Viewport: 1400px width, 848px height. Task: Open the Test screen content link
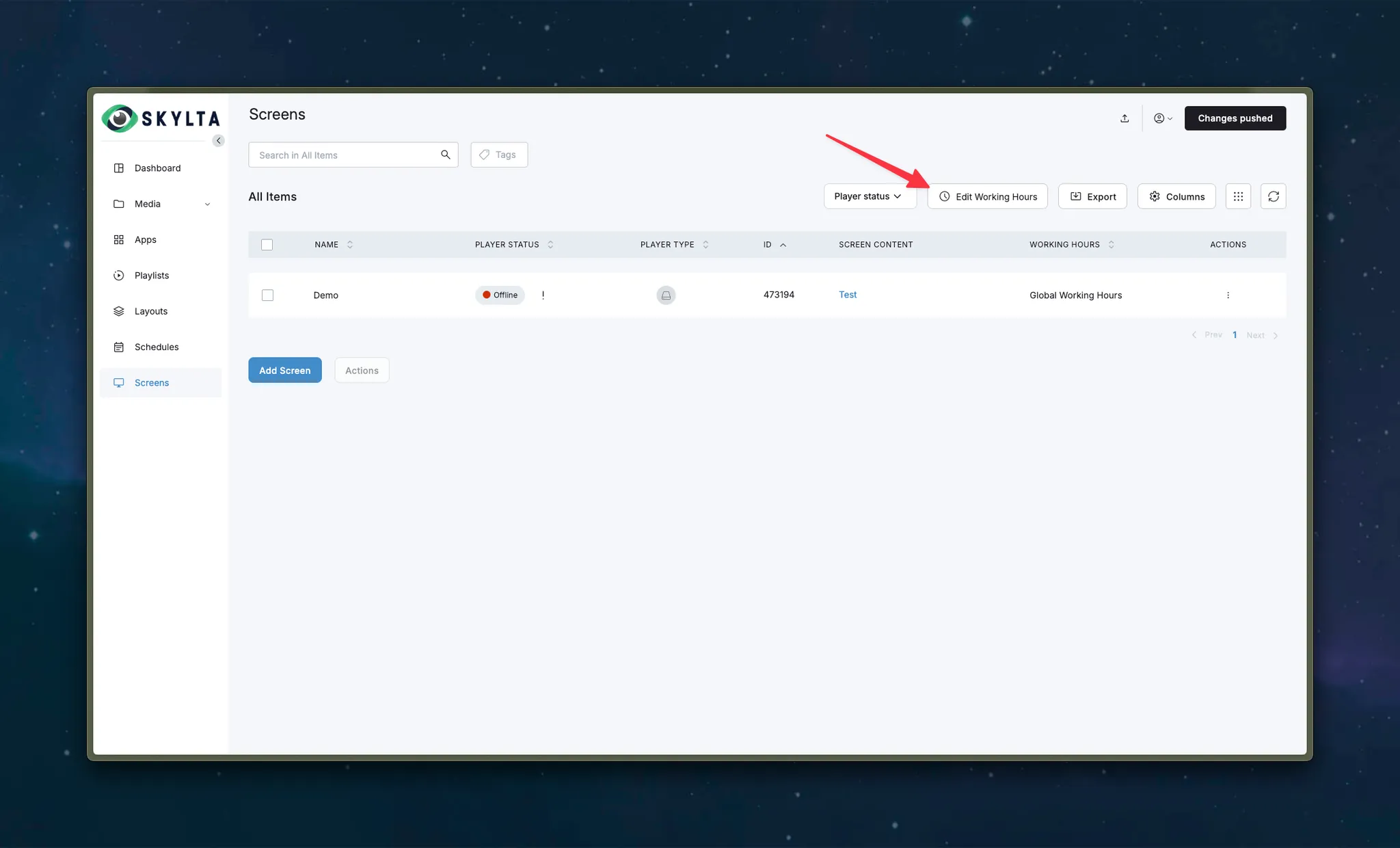[848, 295]
